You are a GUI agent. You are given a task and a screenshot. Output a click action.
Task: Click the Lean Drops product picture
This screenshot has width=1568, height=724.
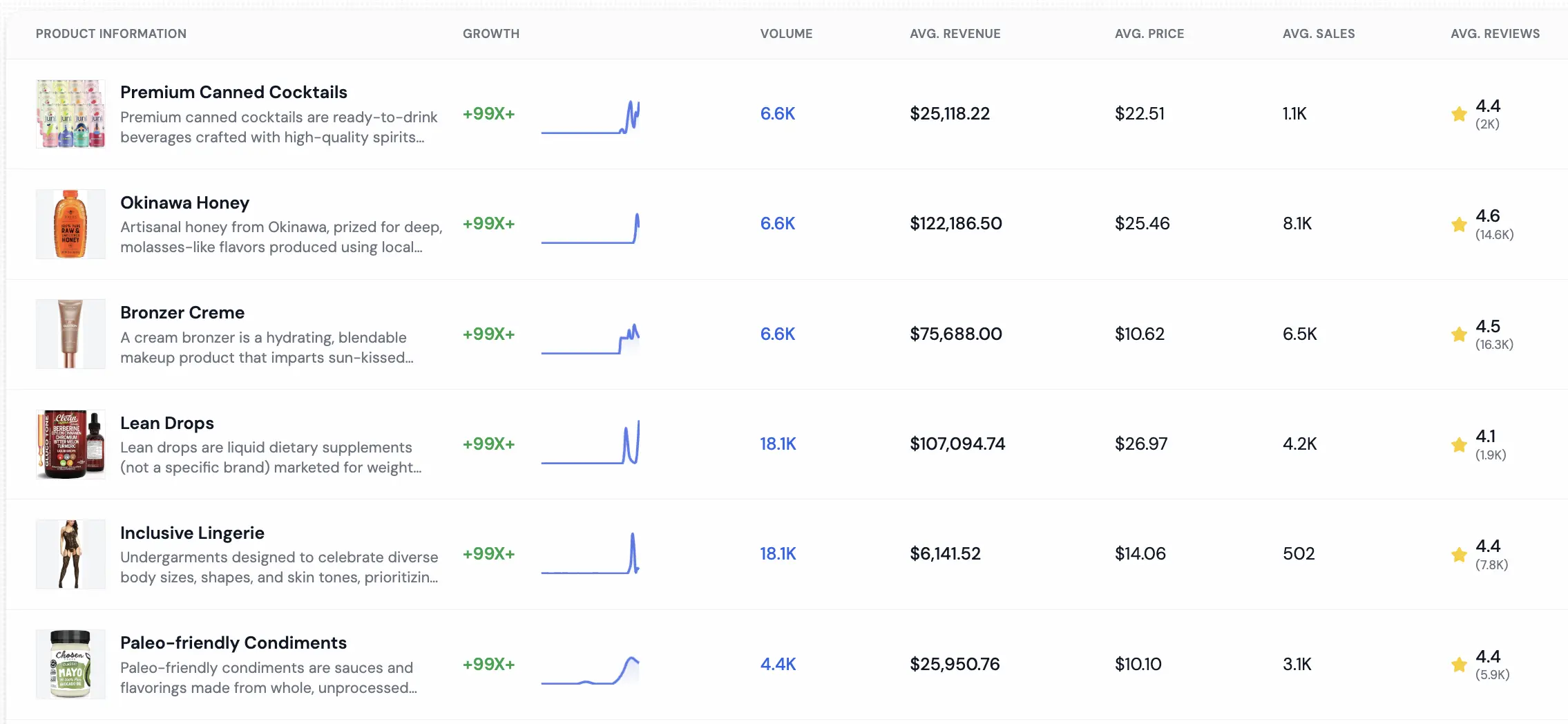pyautogui.click(x=71, y=444)
